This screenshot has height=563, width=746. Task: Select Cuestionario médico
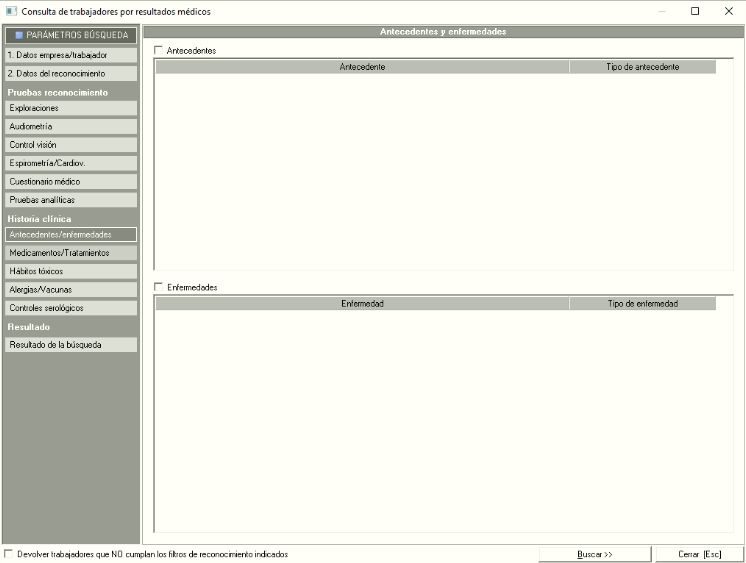[x=70, y=182]
